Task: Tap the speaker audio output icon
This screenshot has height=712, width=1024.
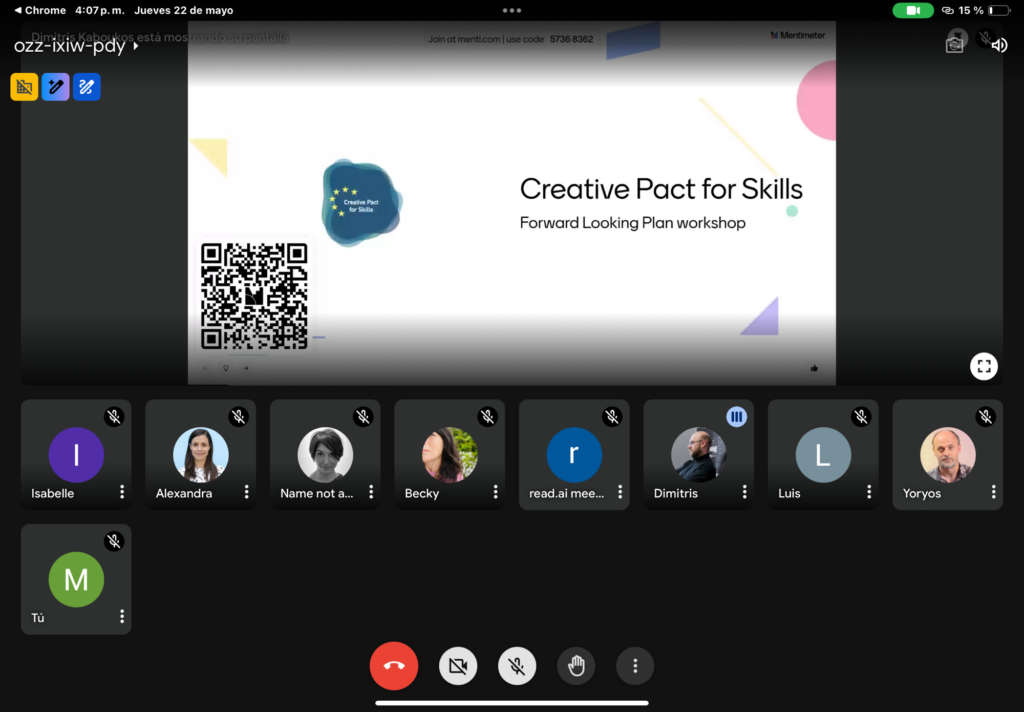Action: point(998,45)
